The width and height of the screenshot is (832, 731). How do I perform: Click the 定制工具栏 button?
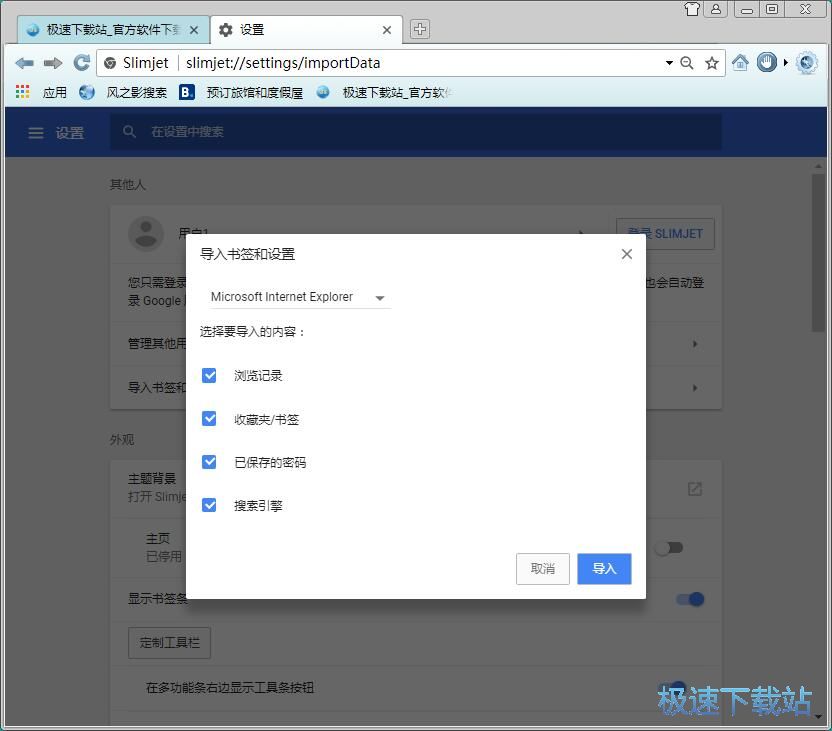169,643
